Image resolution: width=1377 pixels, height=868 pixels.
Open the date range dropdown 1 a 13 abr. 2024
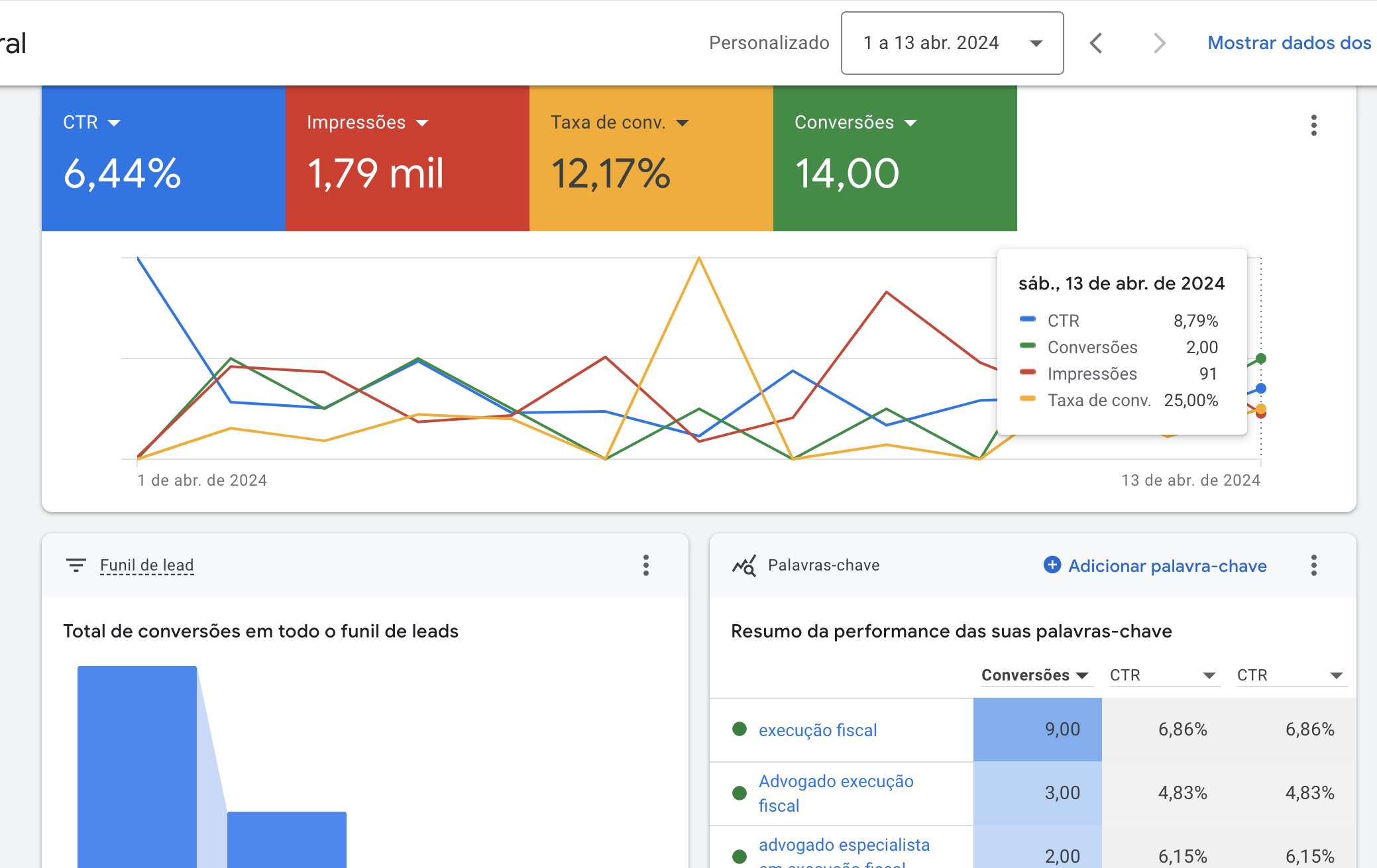(x=952, y=43)
